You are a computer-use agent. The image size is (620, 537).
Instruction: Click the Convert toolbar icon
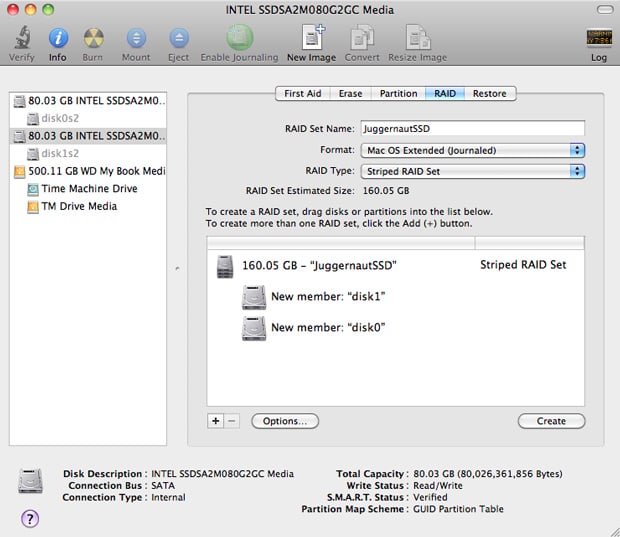pyautogui.click(x=362, y=38)
